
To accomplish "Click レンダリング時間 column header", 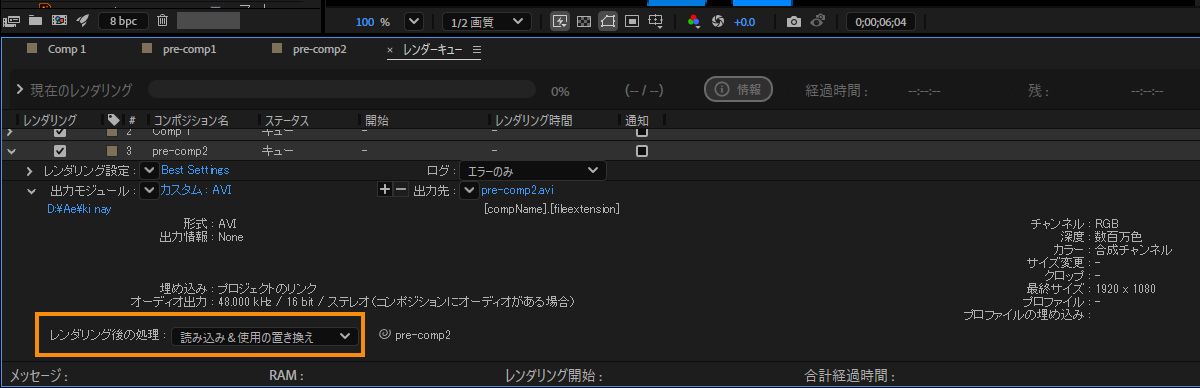I will point(534,120).
